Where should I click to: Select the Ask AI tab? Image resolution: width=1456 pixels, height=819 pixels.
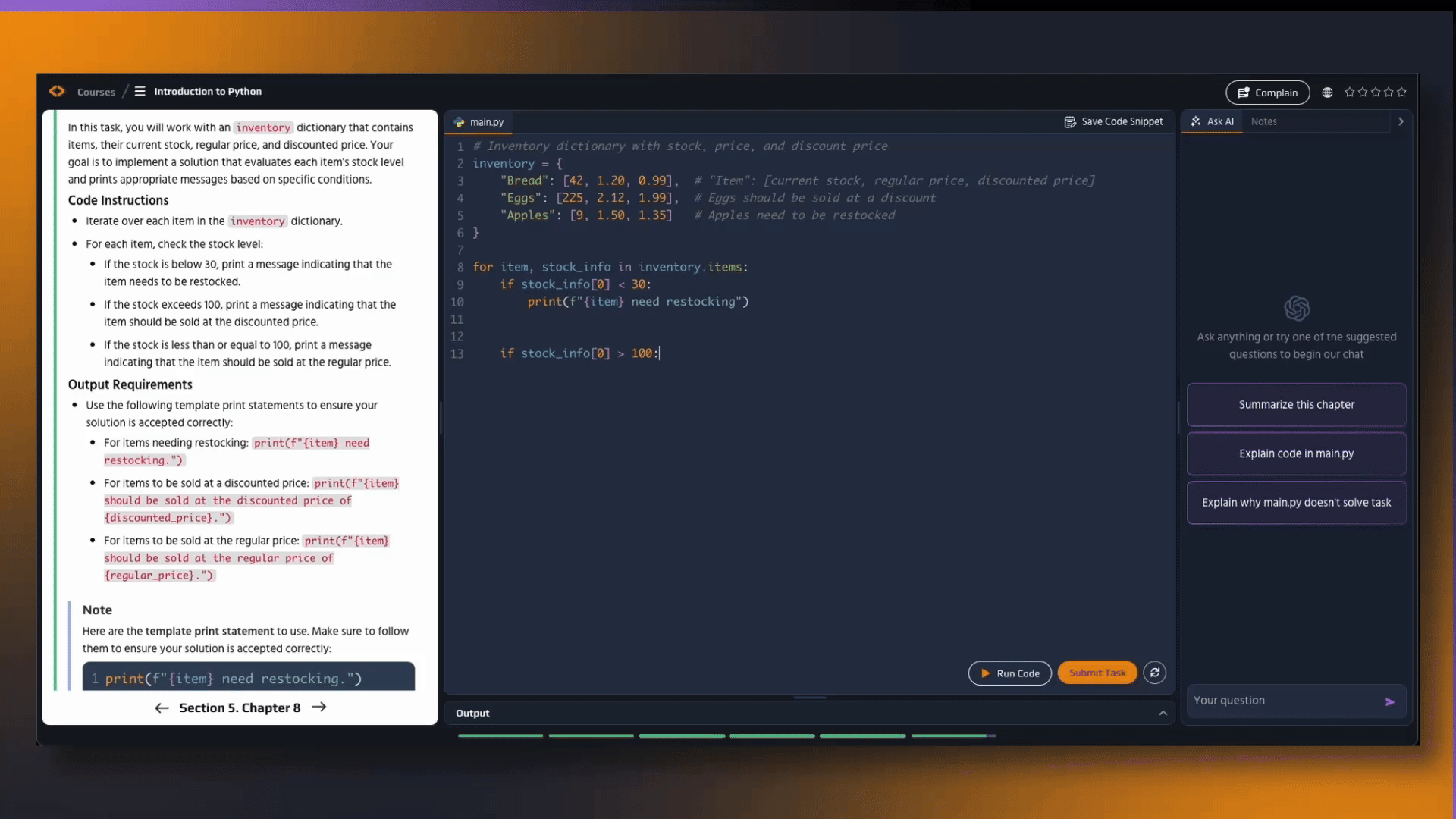click(x=1213, y=121)
